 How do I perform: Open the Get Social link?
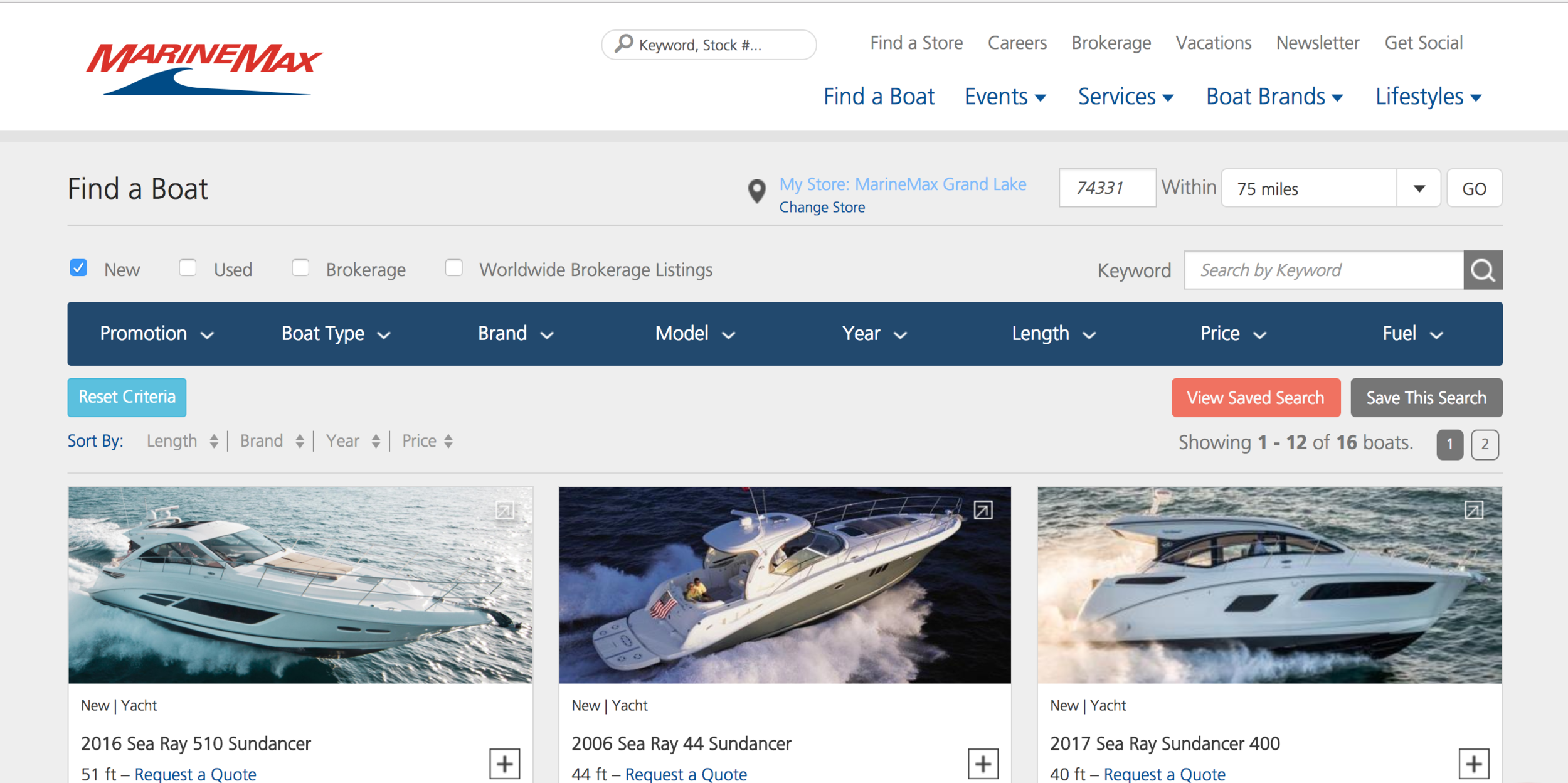1424,43
